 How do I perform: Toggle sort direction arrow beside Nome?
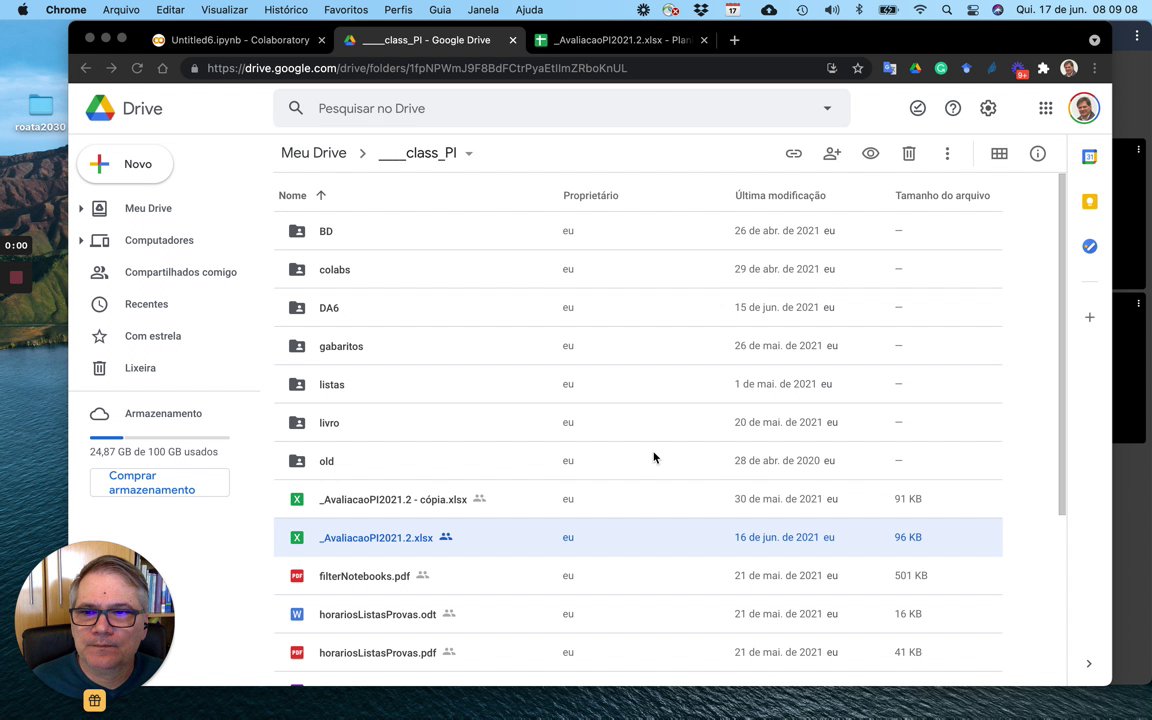point(321,195)
